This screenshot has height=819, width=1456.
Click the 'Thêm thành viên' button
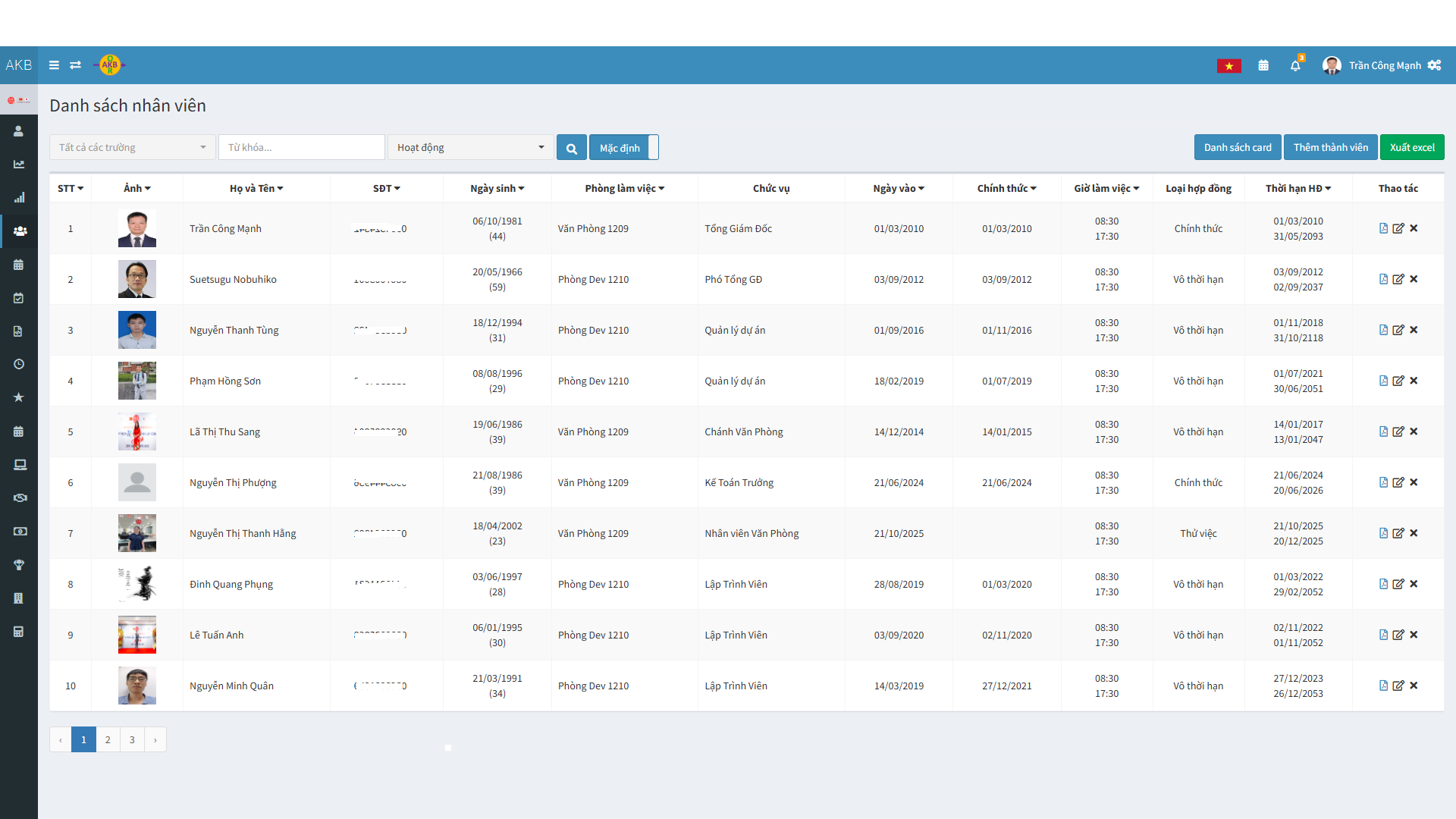click(x=1330, y=147)
